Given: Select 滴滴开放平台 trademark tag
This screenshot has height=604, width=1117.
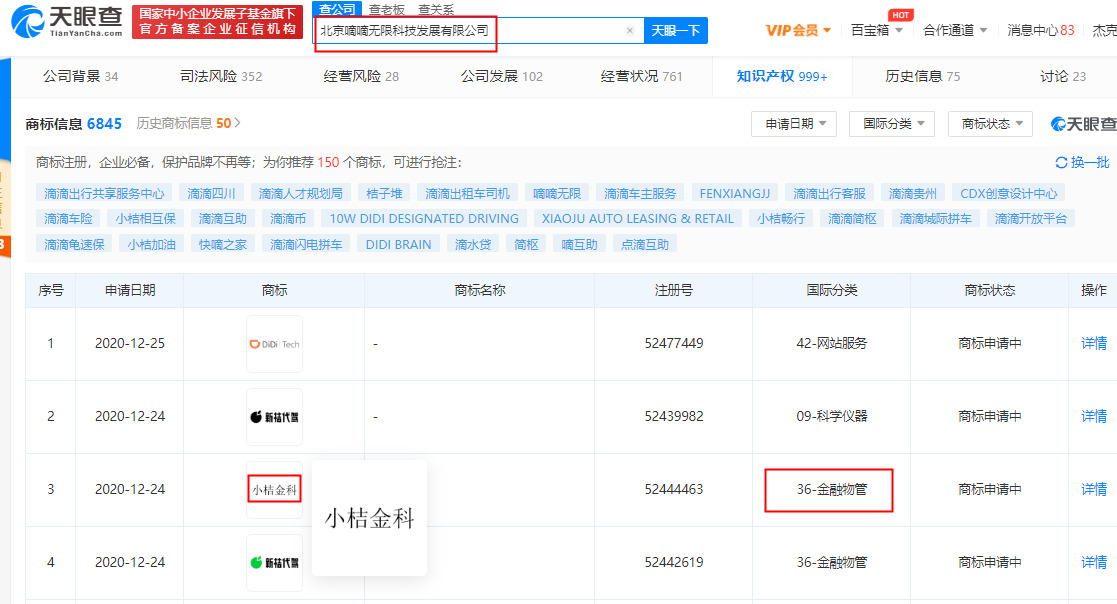Looking at the screenshot, I should (x=1030, y=219).
